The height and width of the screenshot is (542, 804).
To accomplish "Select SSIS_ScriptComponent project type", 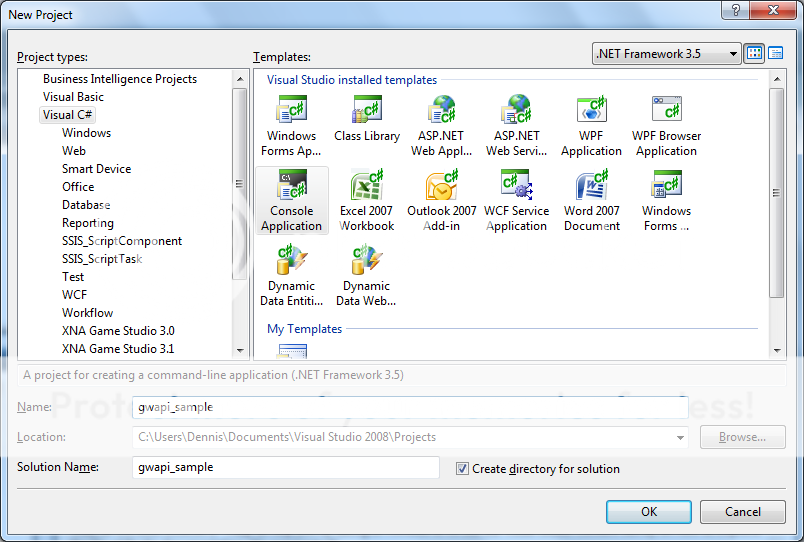I will point(122,240).
